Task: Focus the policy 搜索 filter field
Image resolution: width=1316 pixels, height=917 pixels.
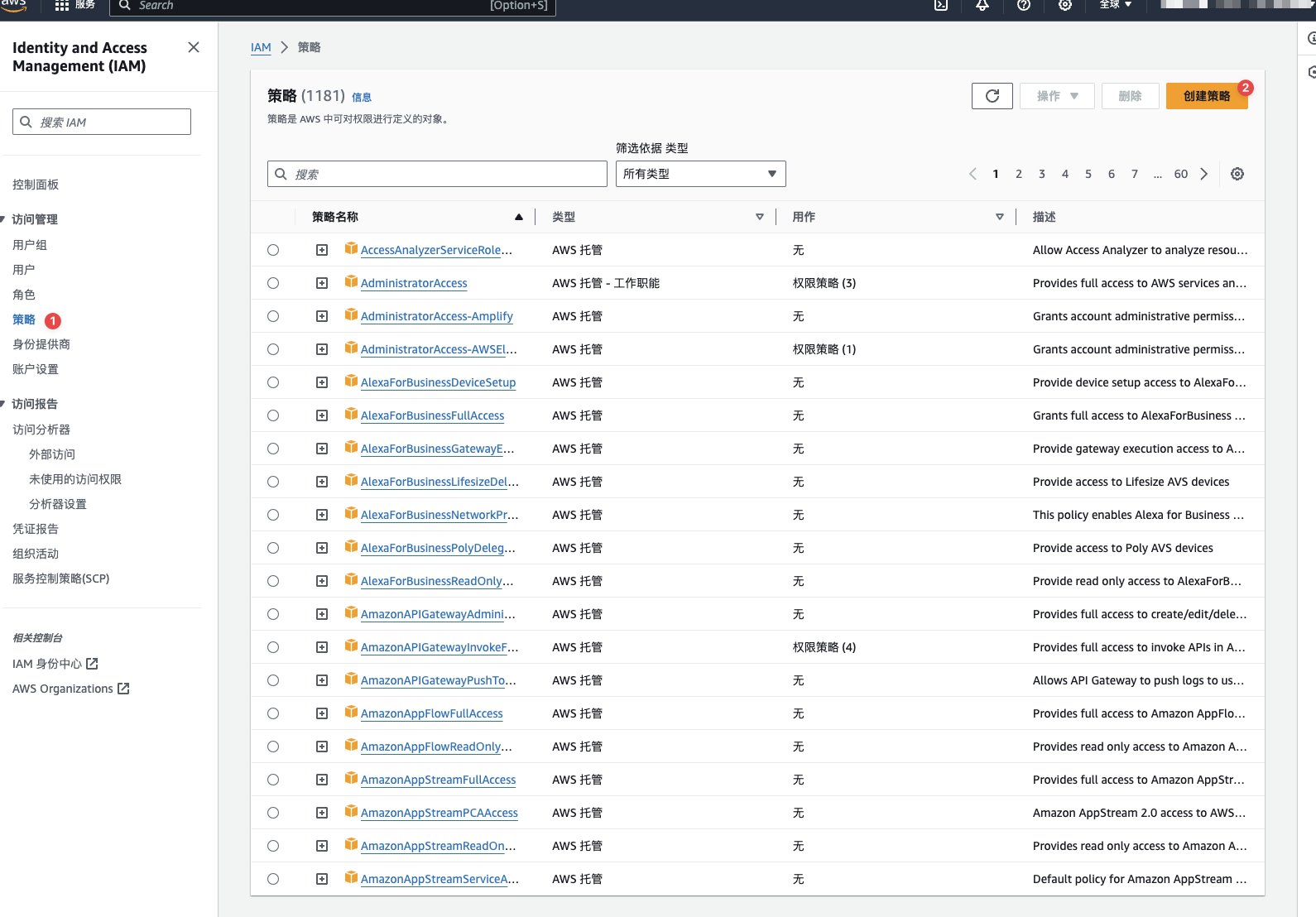Action: coord(437,174)
